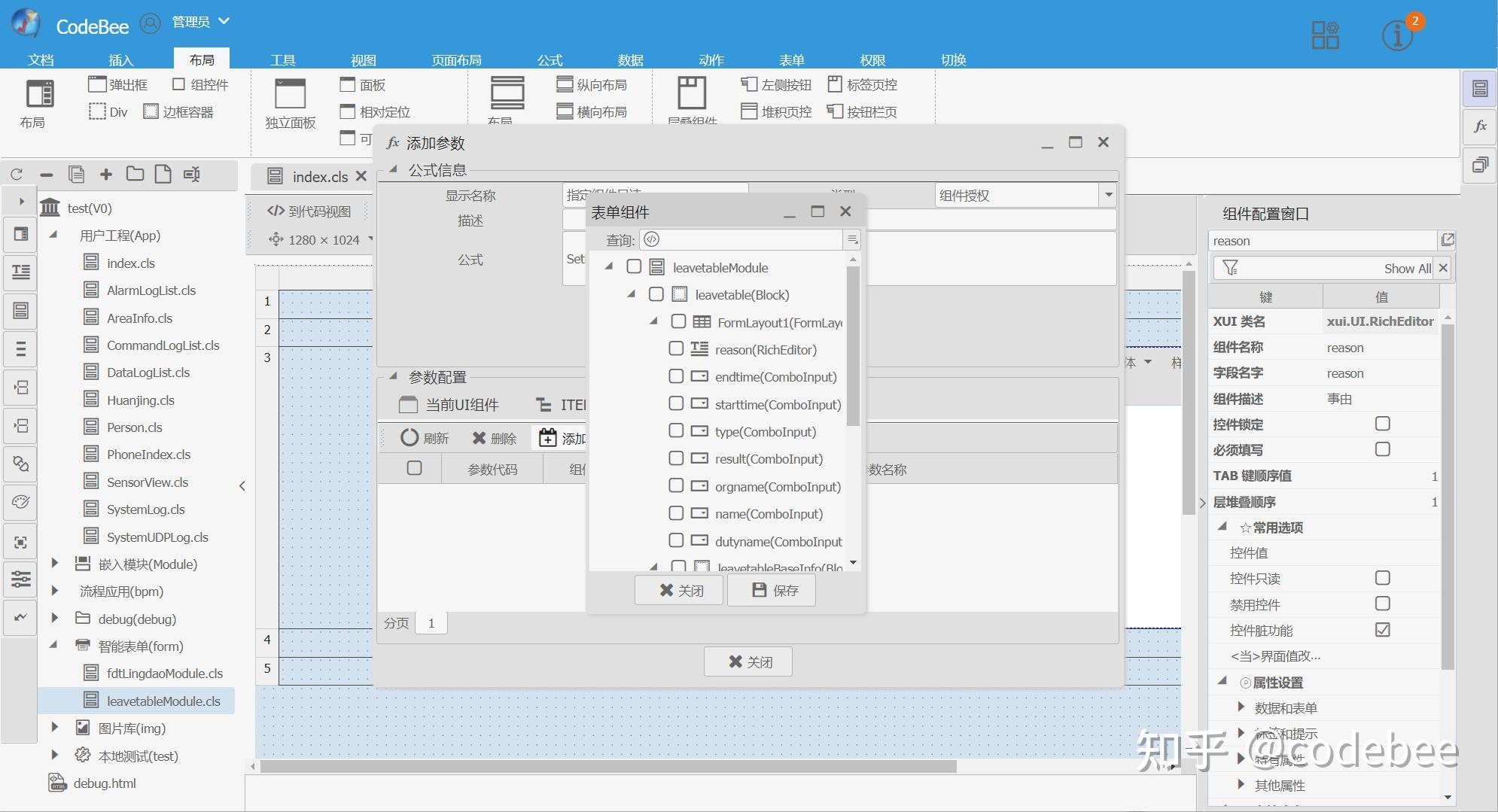Open the 权限 ribbon tab
This screenshot has width=1498, height=812.
point(872,59)
